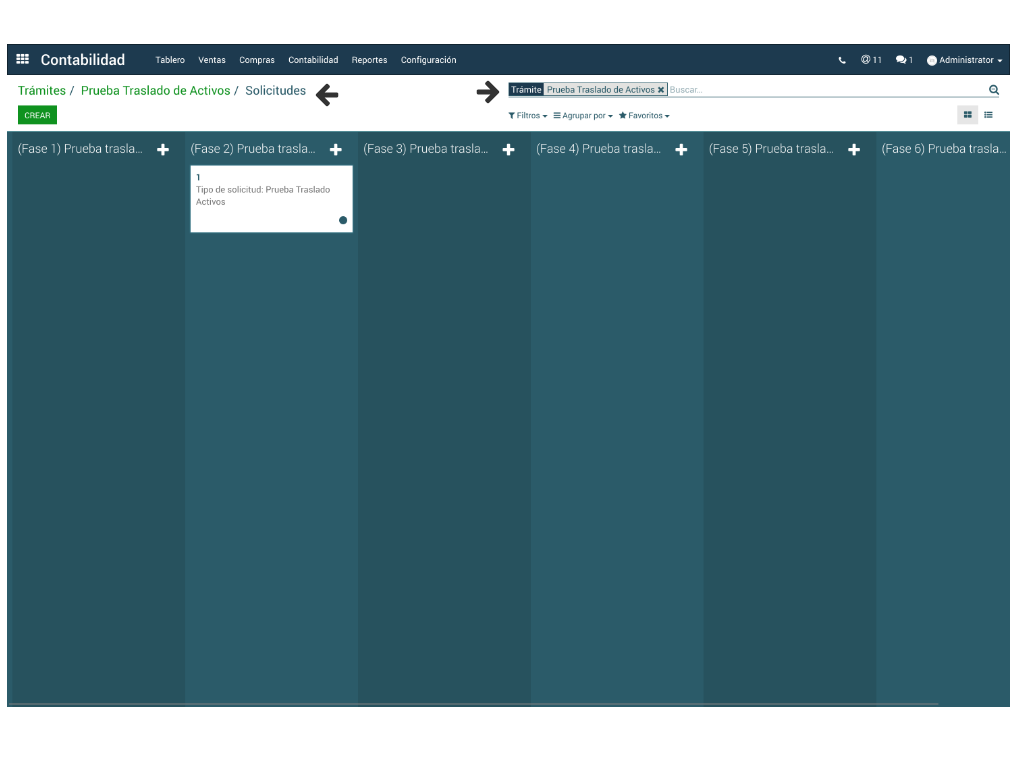
Task: Expand the Agrupar por dropdown
Action: point(583,116)
